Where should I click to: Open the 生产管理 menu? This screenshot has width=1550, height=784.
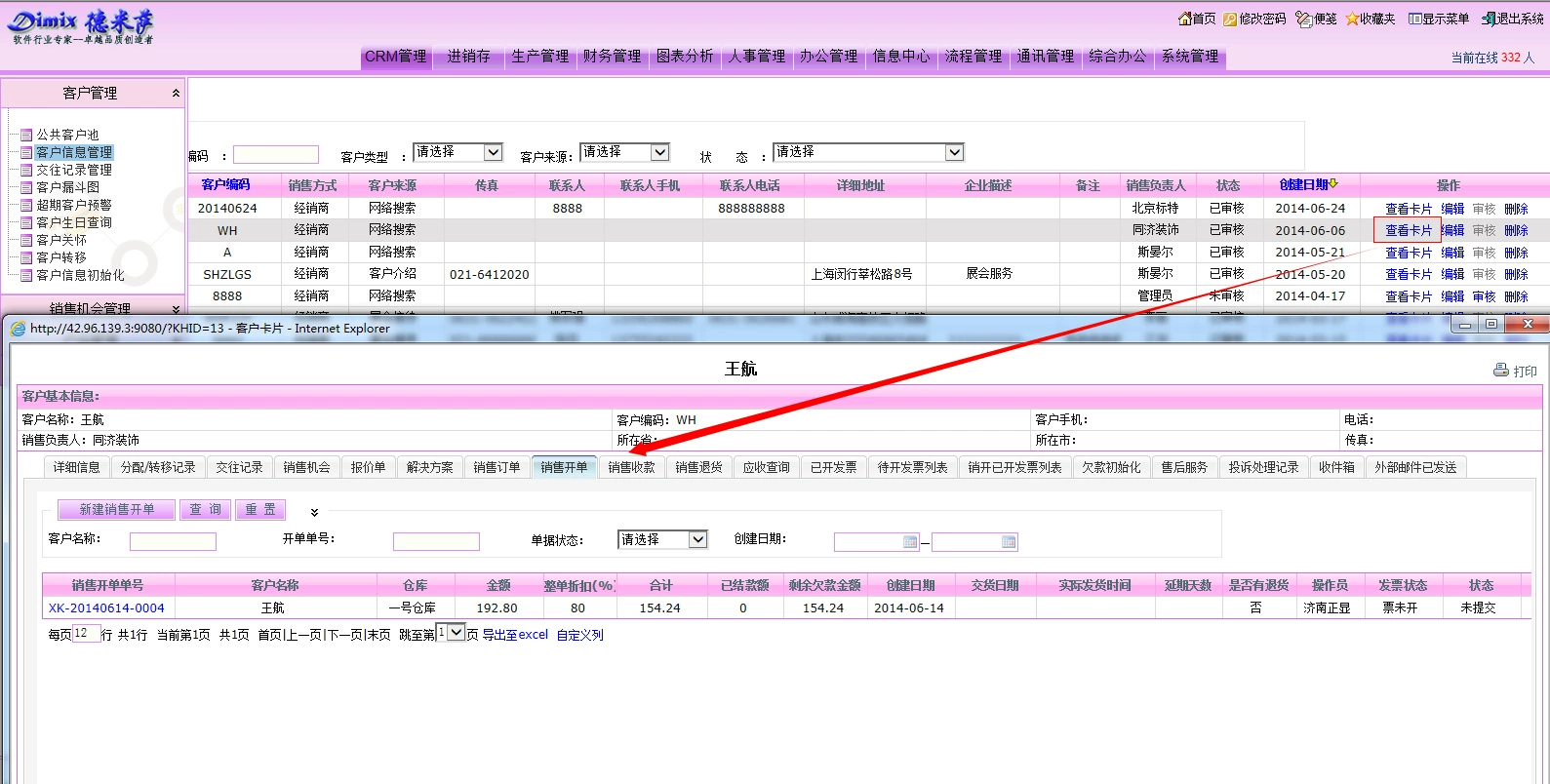click(540, 57)
